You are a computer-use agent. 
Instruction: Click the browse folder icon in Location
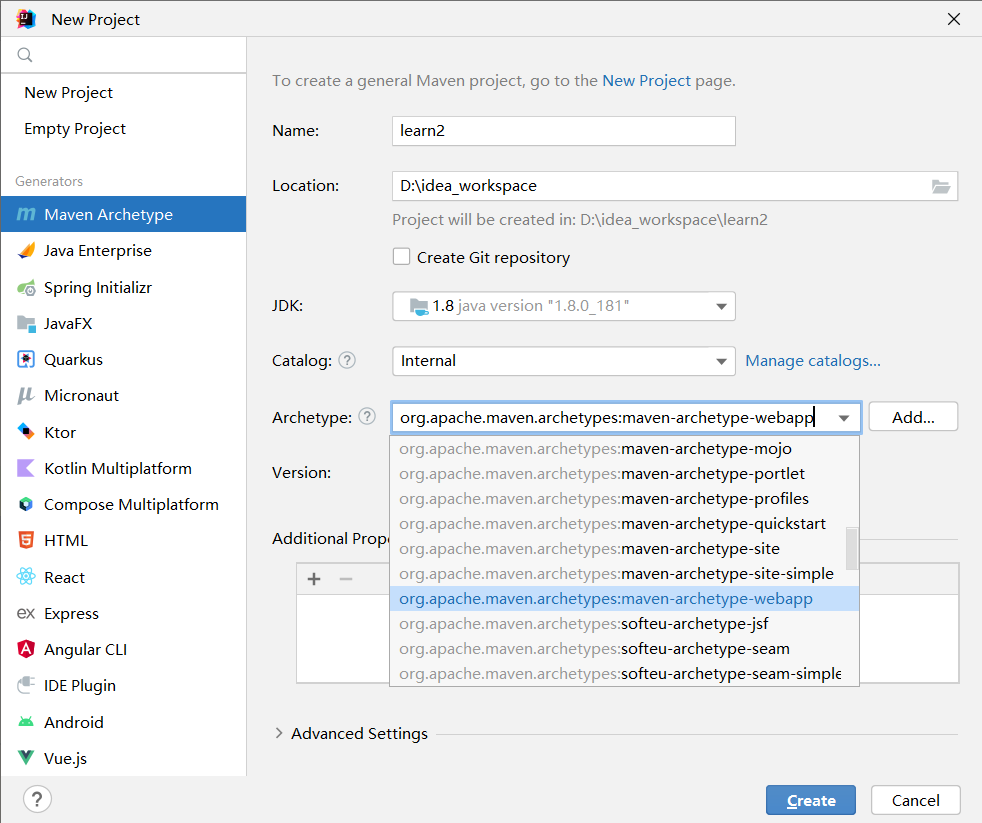pos(940,186)
